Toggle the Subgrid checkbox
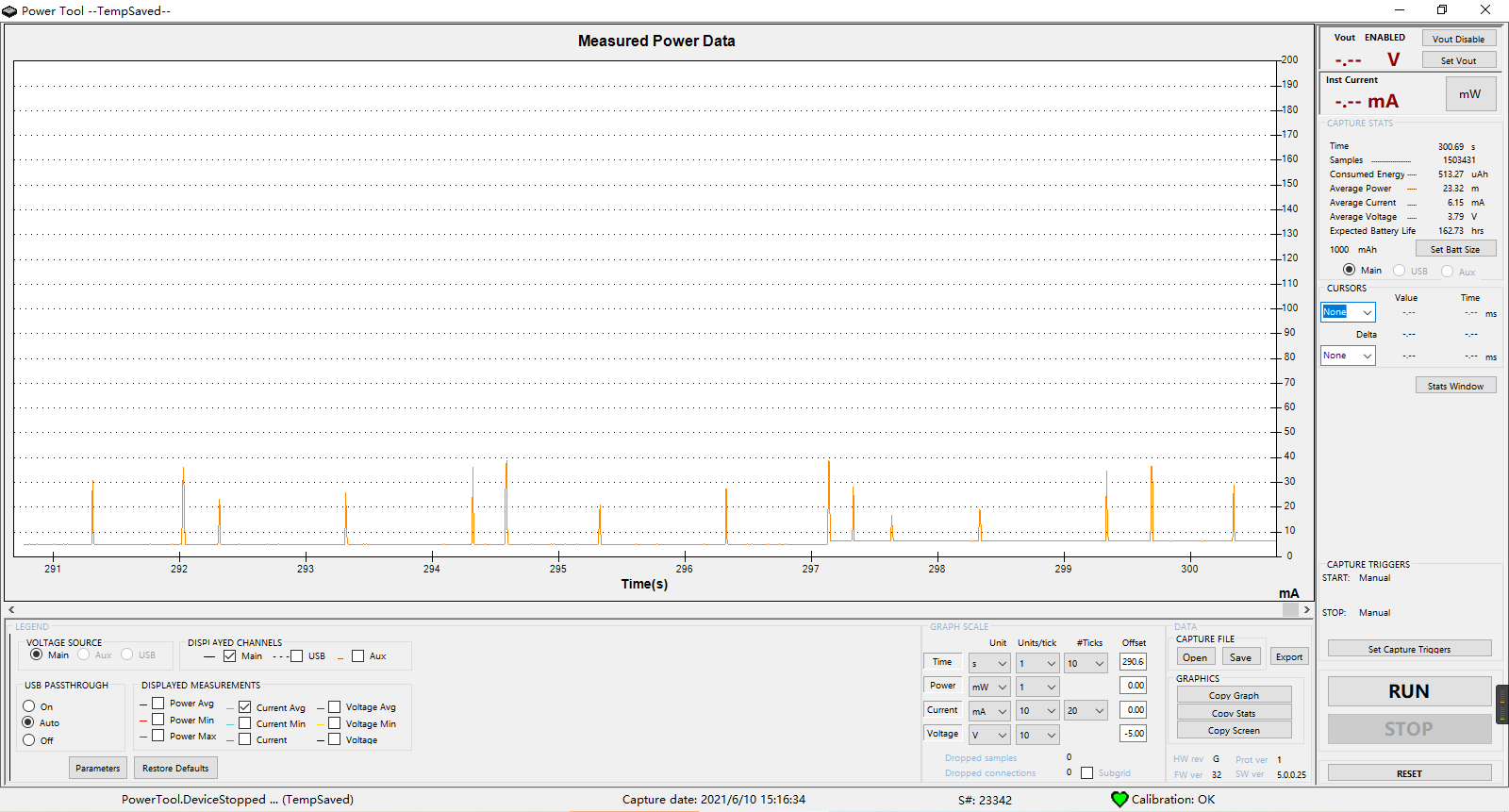The width and height of the screenshot is (1509, 812). (x=1086, y=773)
